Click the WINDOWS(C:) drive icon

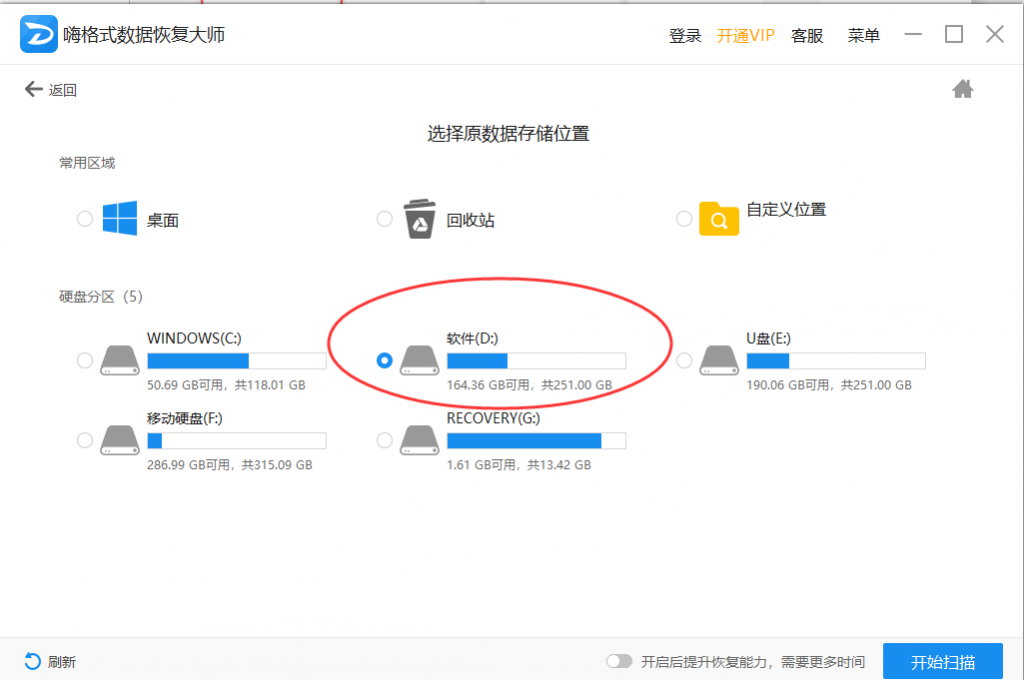[x=120, y=361]
